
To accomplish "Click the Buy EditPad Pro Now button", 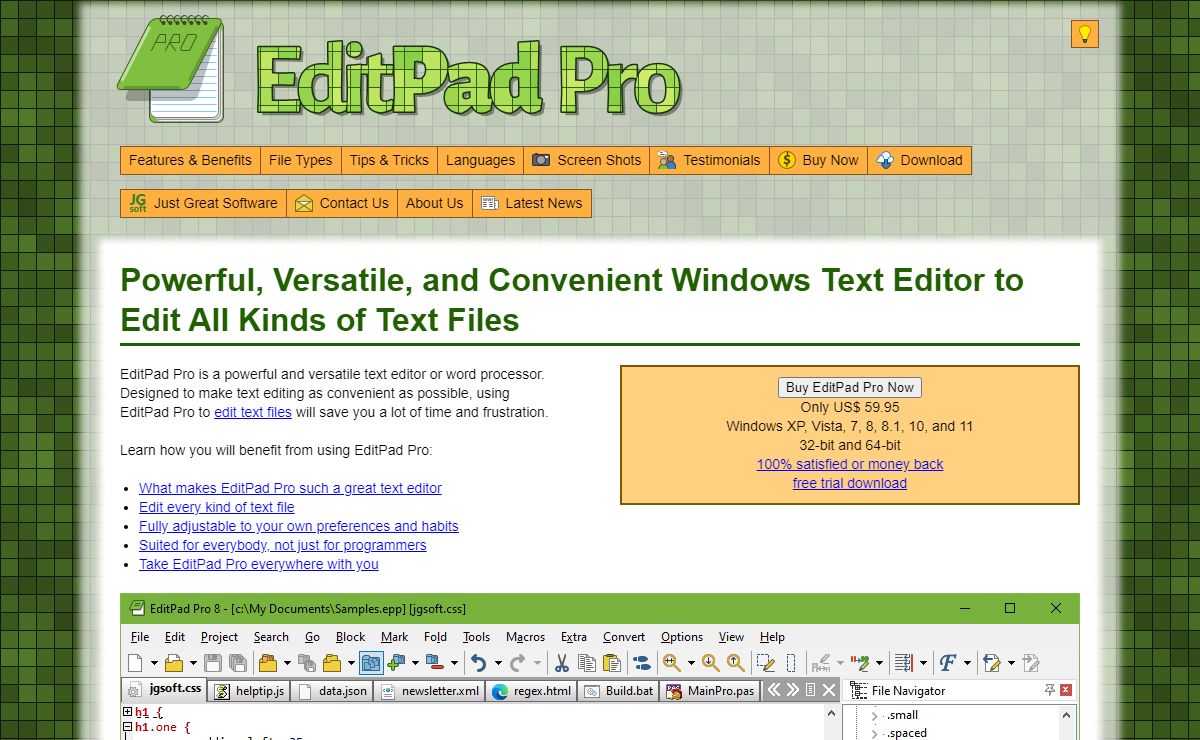I will 850,387.
